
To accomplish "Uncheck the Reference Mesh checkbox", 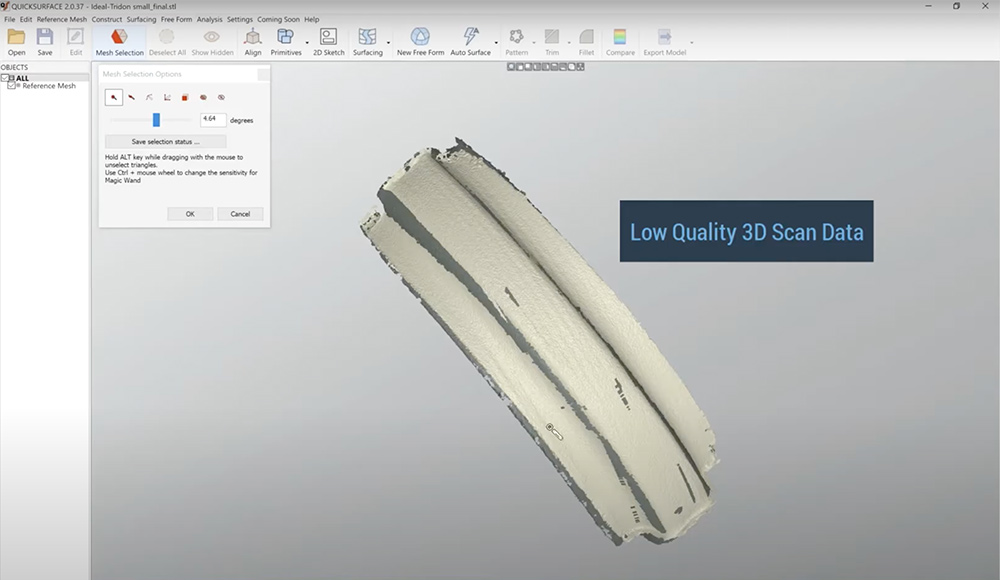I will [12, 86].
